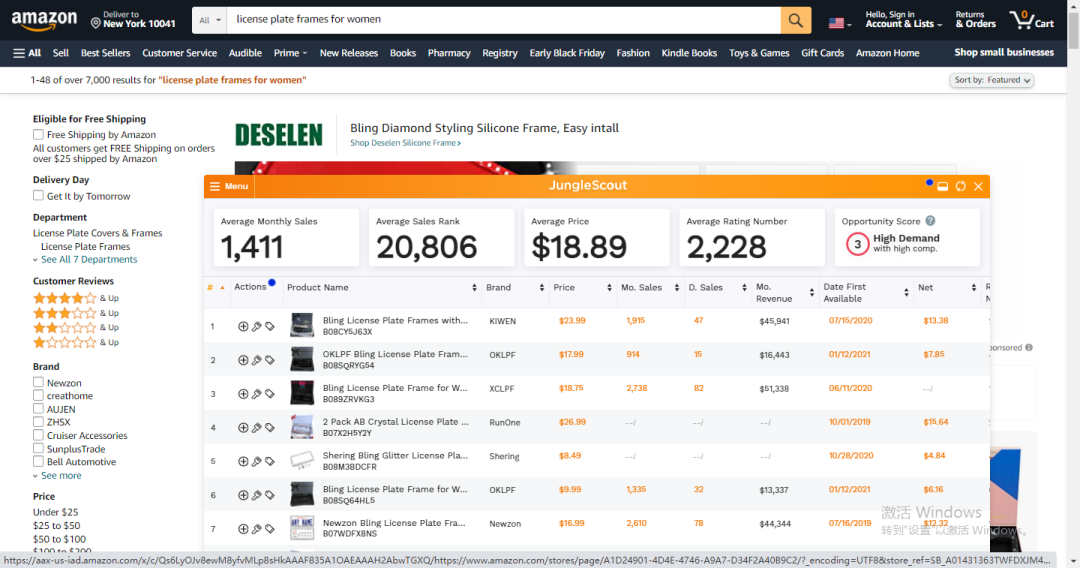Image resolution: width=1080 pixels, height=568 pixels.
Task: Open the Amazon cart icon
Action: pos(1031,20)
